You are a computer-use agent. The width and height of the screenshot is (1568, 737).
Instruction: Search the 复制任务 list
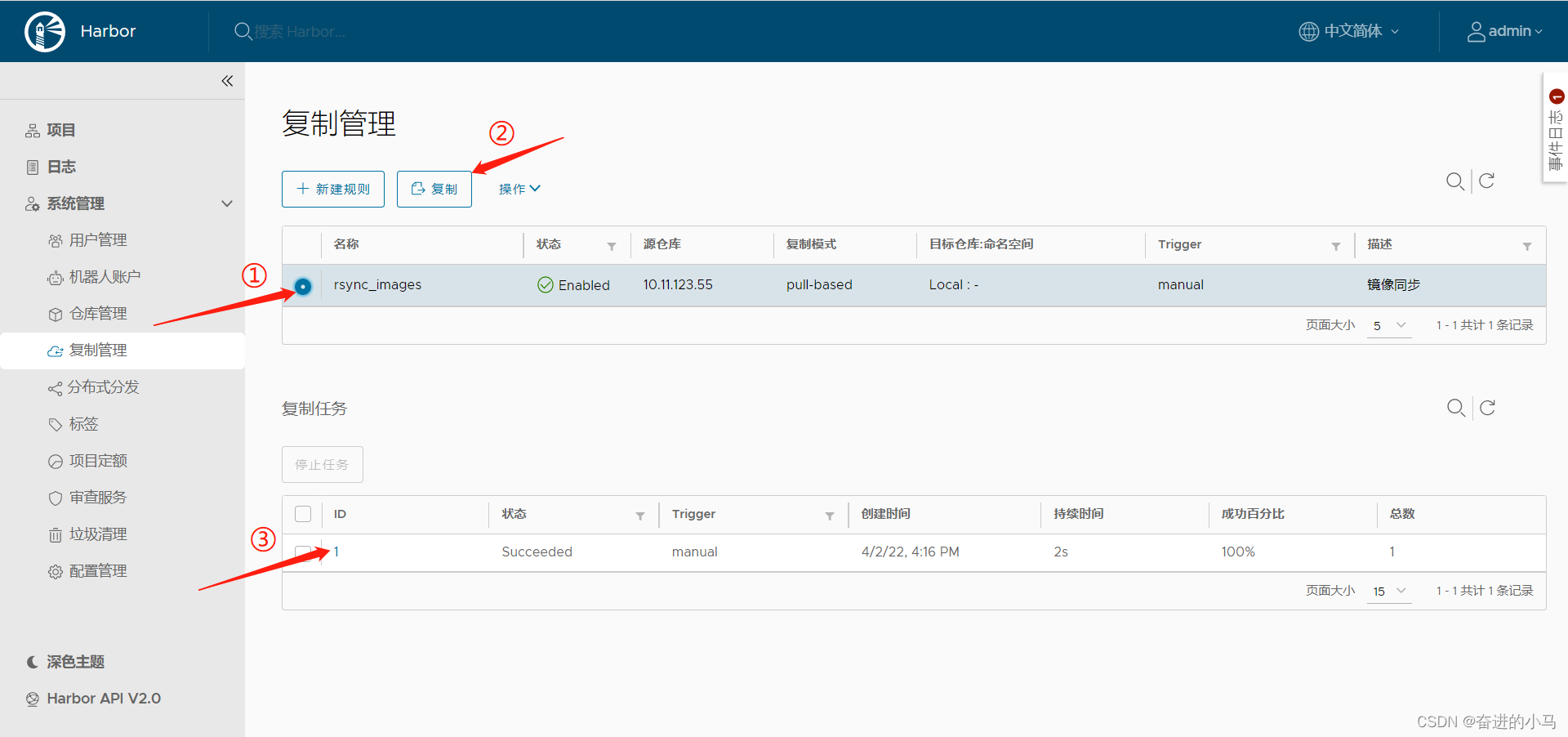pyautogui.click(x=1456, y=408)
